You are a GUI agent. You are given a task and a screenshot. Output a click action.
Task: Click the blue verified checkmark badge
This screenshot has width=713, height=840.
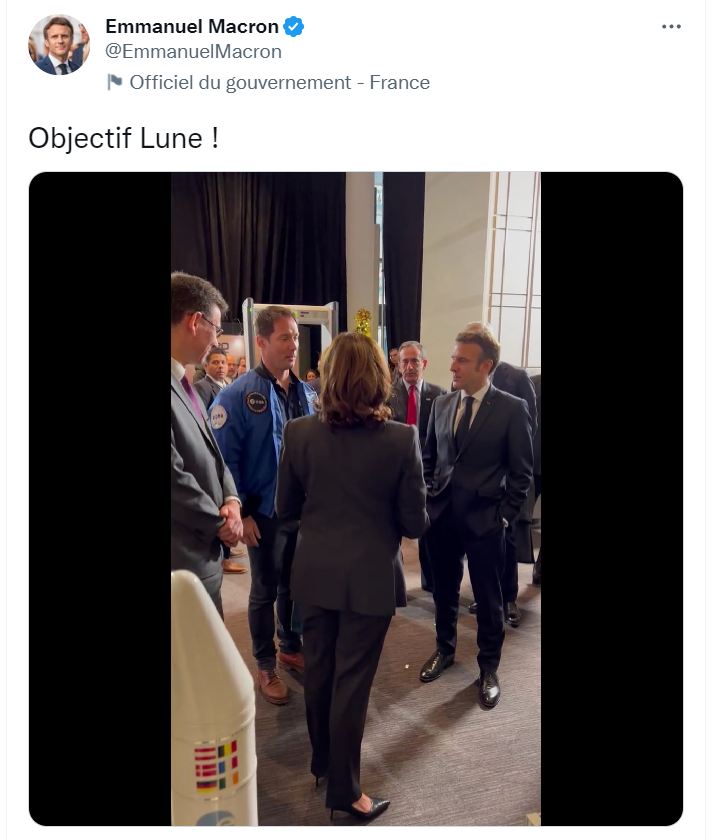tap(293, 26)
